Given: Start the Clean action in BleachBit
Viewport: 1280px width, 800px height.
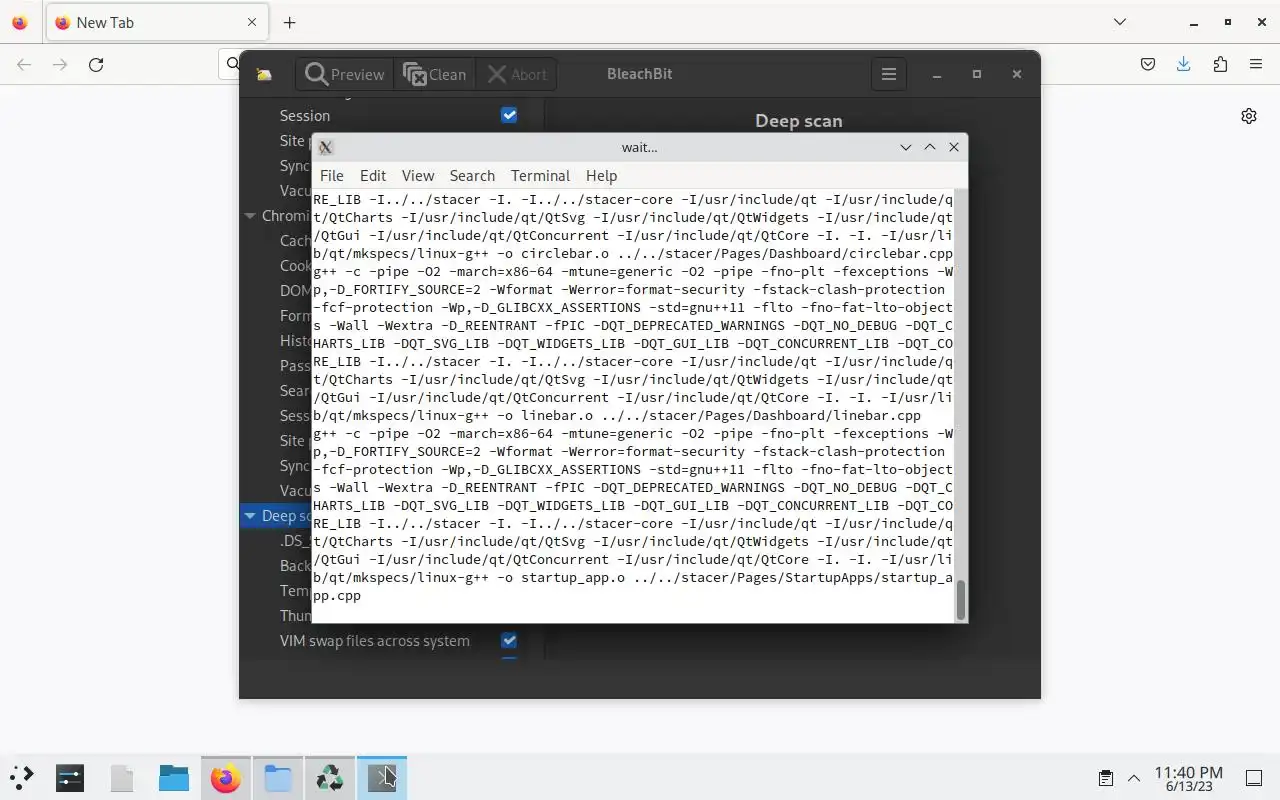Looking at the screenshot, I should click(x=434, y=74).
